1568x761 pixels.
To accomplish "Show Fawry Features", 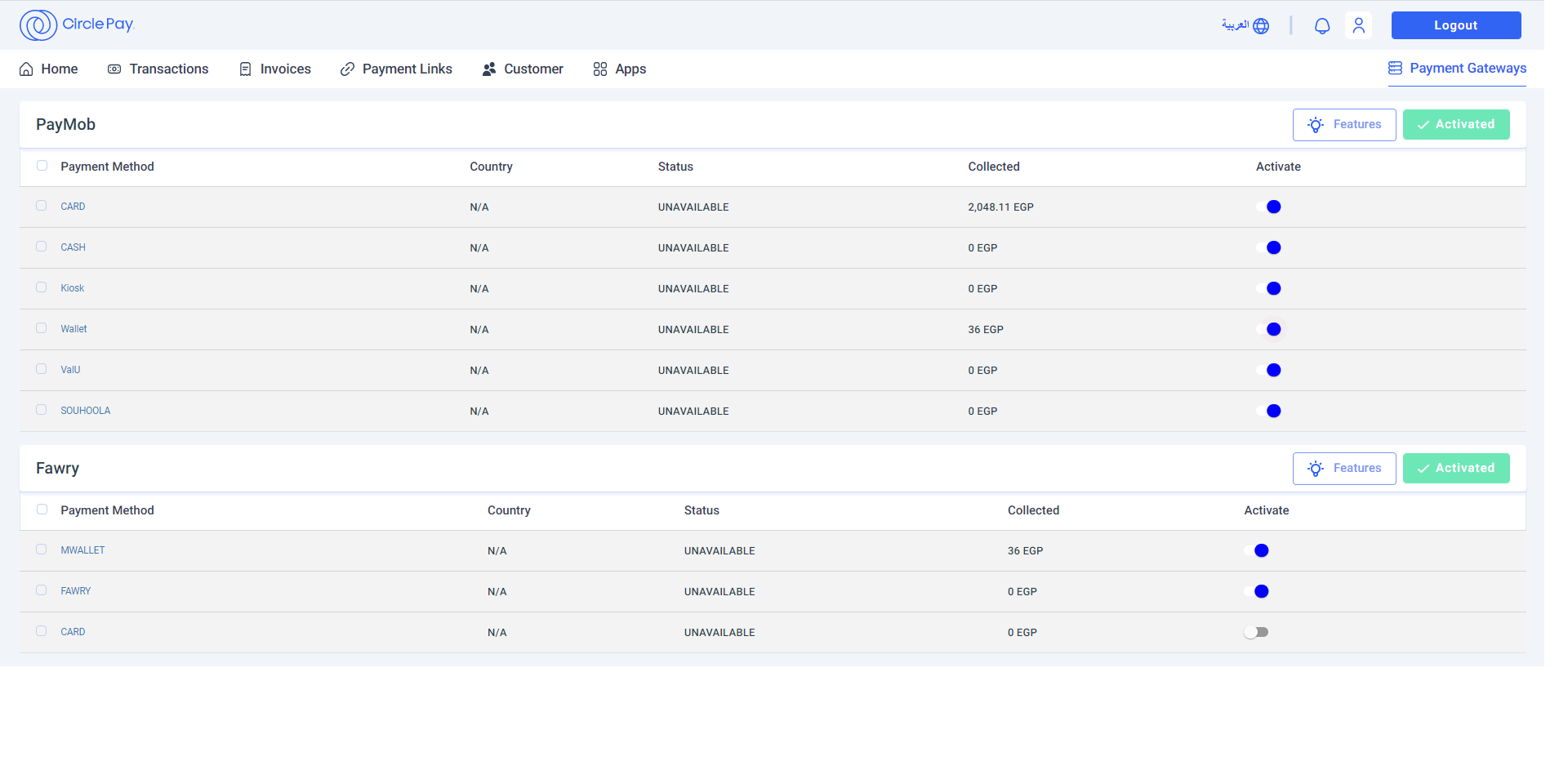I will pyautogui.click(x=1344, y=469).
